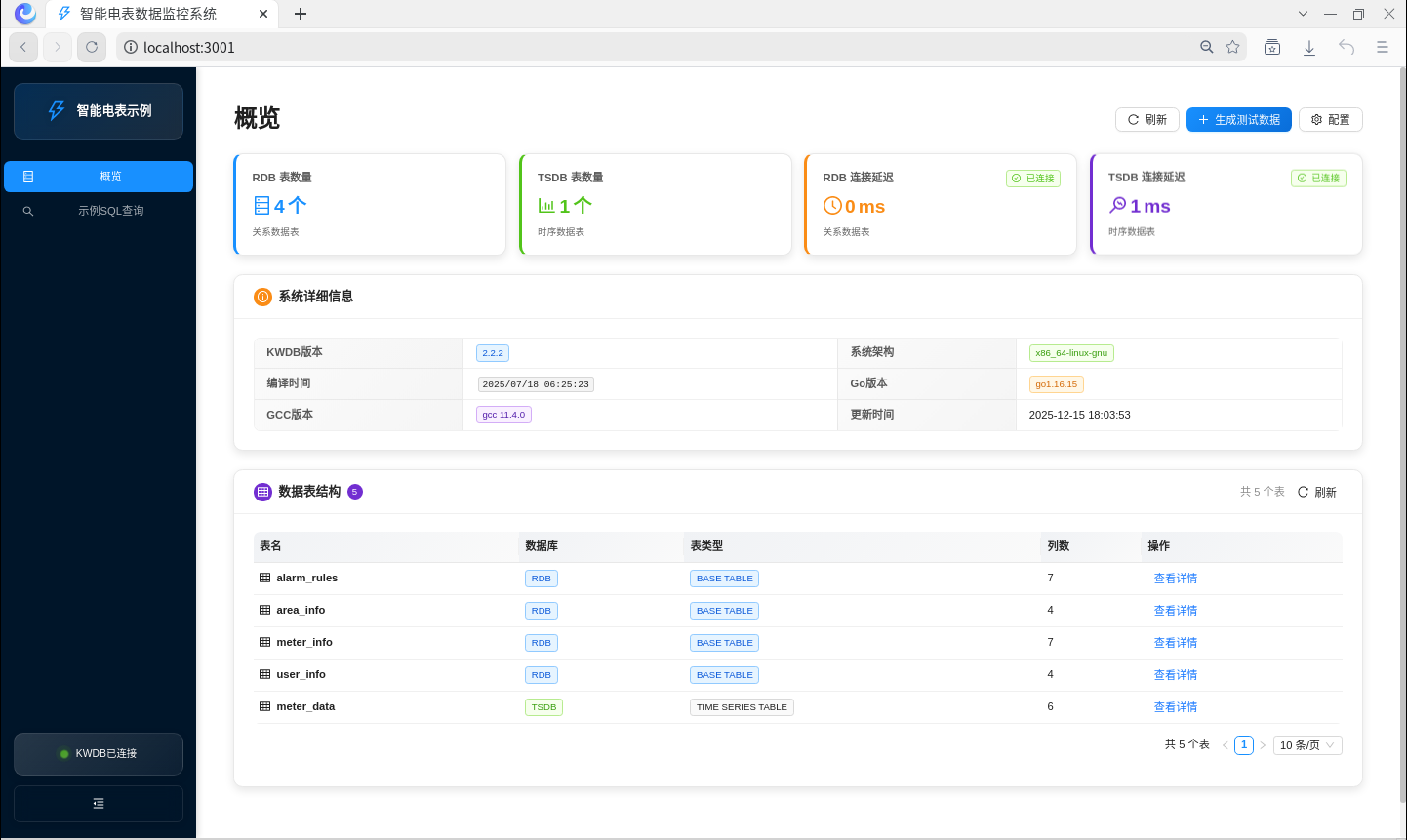The width and height of the screenshot is (1407, 840).
Task: Open the 10 条/页 page size dropdown
Action: tap(1307, 745)
